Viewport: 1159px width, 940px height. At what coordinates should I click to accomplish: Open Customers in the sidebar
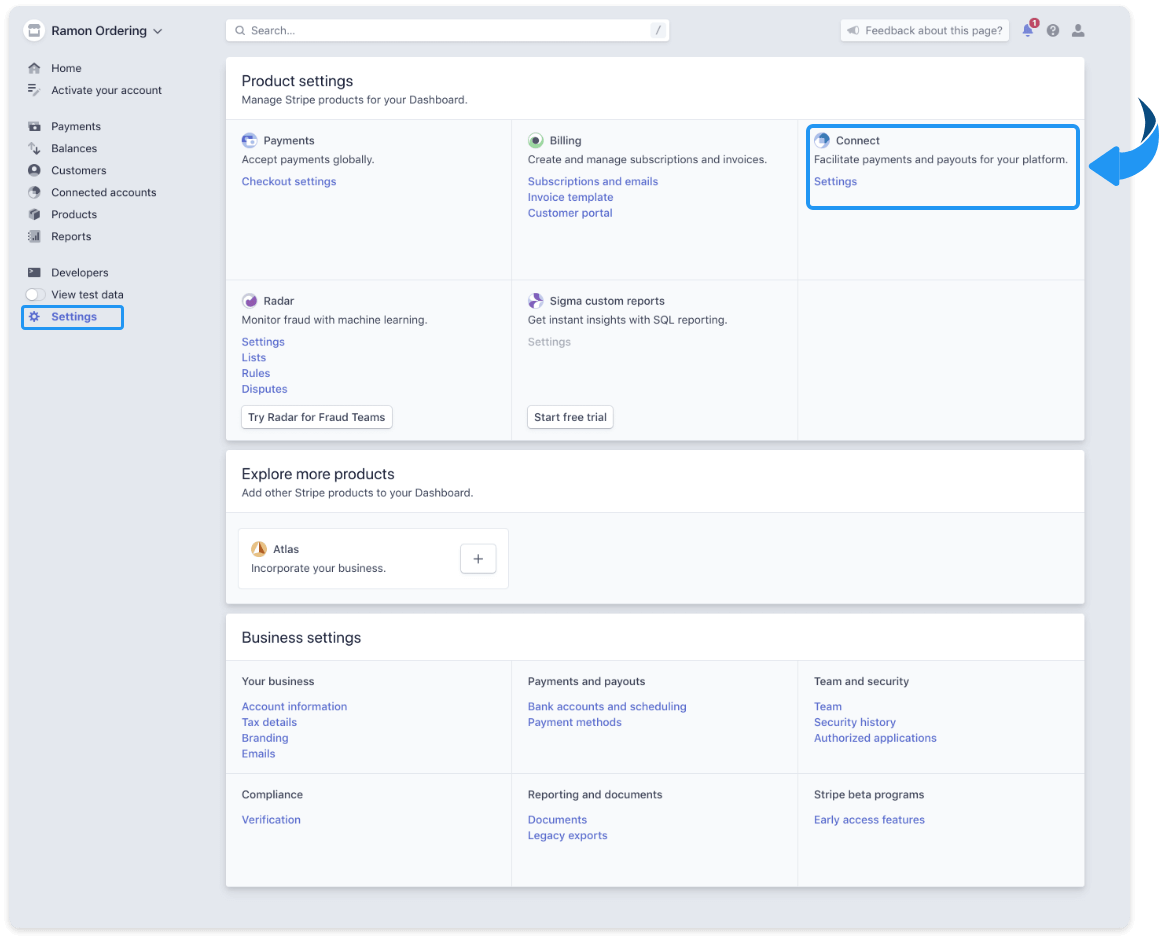pyautogui.click(x=78, y=170)
